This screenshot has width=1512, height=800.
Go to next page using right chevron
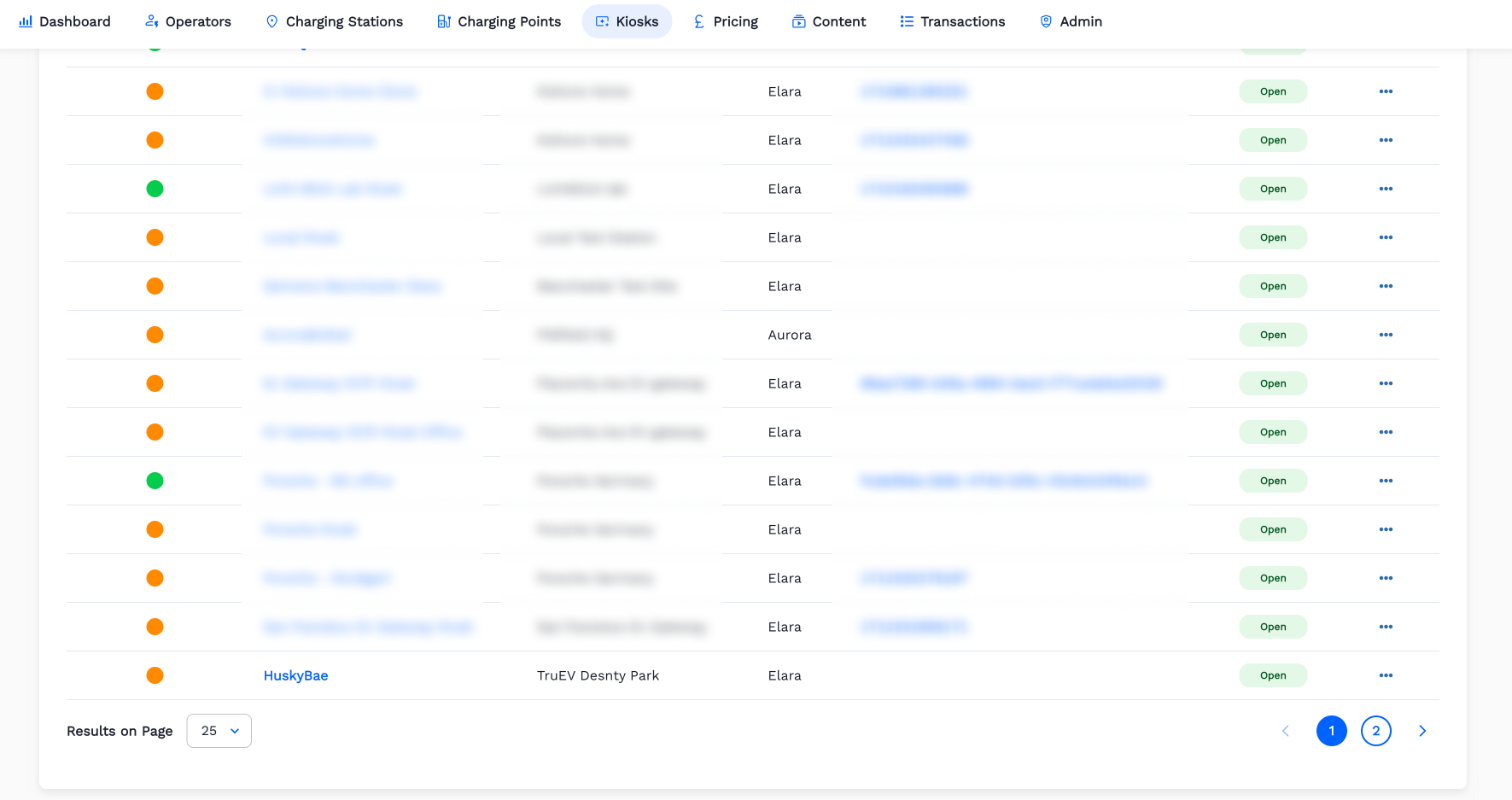[x=1422, y=731]
